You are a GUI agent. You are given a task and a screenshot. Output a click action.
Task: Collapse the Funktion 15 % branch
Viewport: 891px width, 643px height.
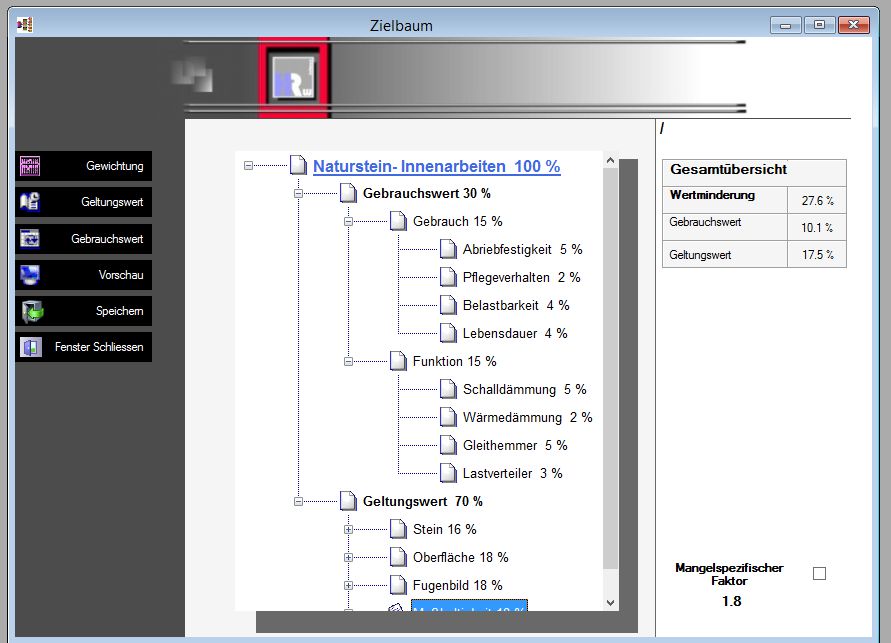click(x=348, y=361)
